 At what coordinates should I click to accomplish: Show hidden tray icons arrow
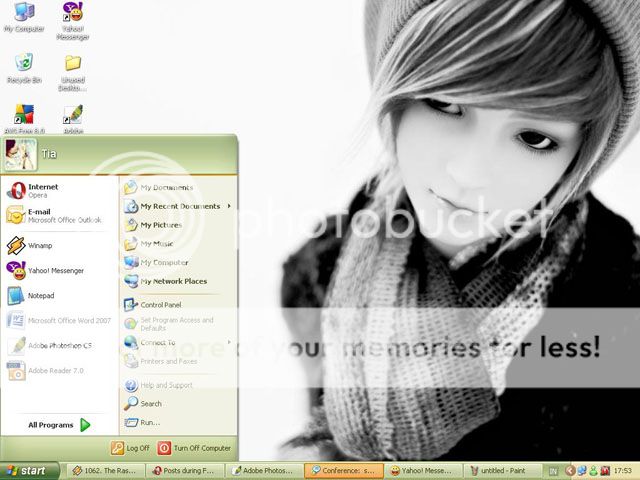coord(570,471)
